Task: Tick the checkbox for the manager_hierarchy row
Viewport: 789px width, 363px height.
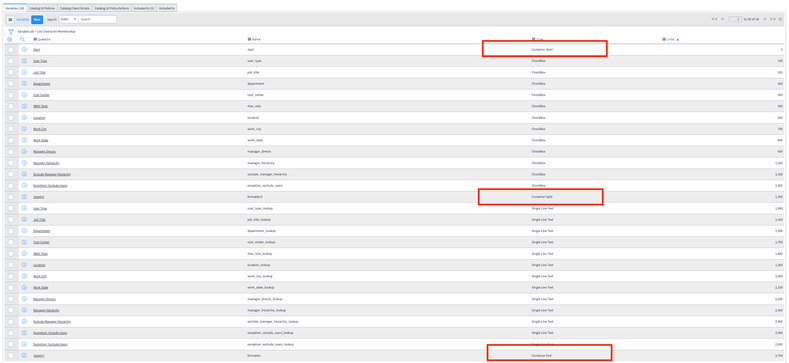Action: 11,163
